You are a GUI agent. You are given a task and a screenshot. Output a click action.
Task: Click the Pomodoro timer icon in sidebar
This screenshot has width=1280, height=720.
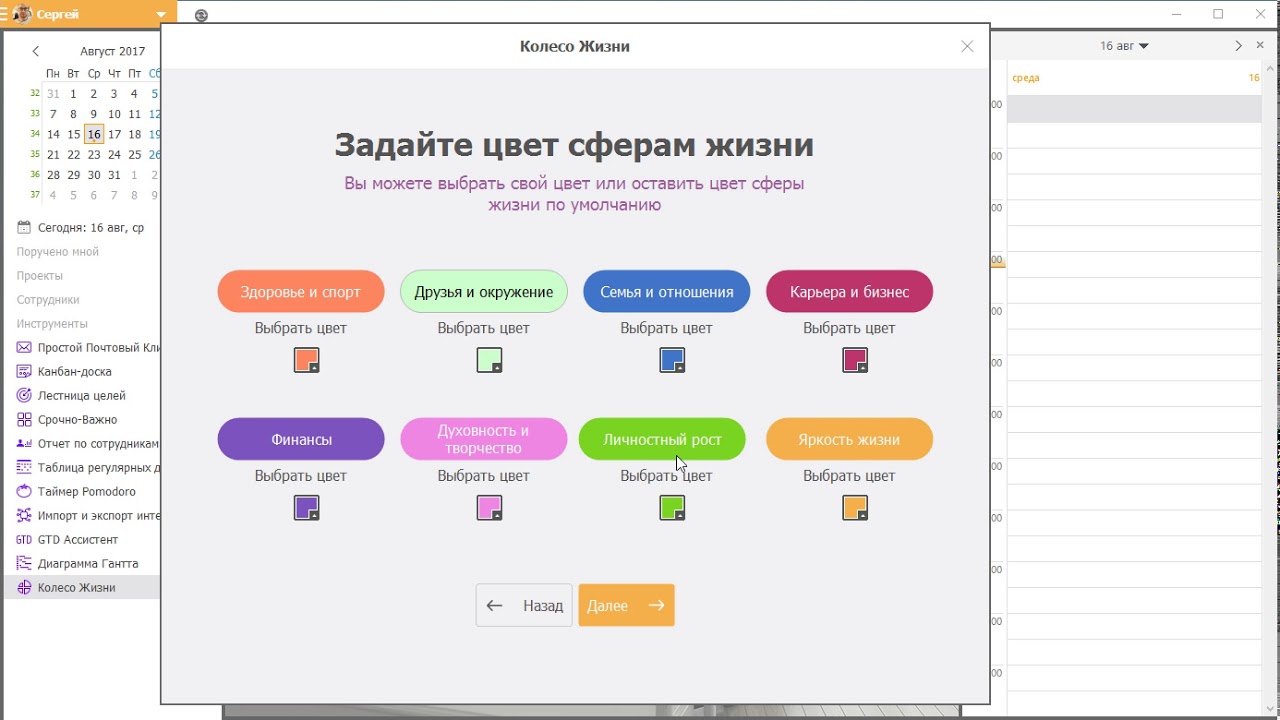click(24, 492)
